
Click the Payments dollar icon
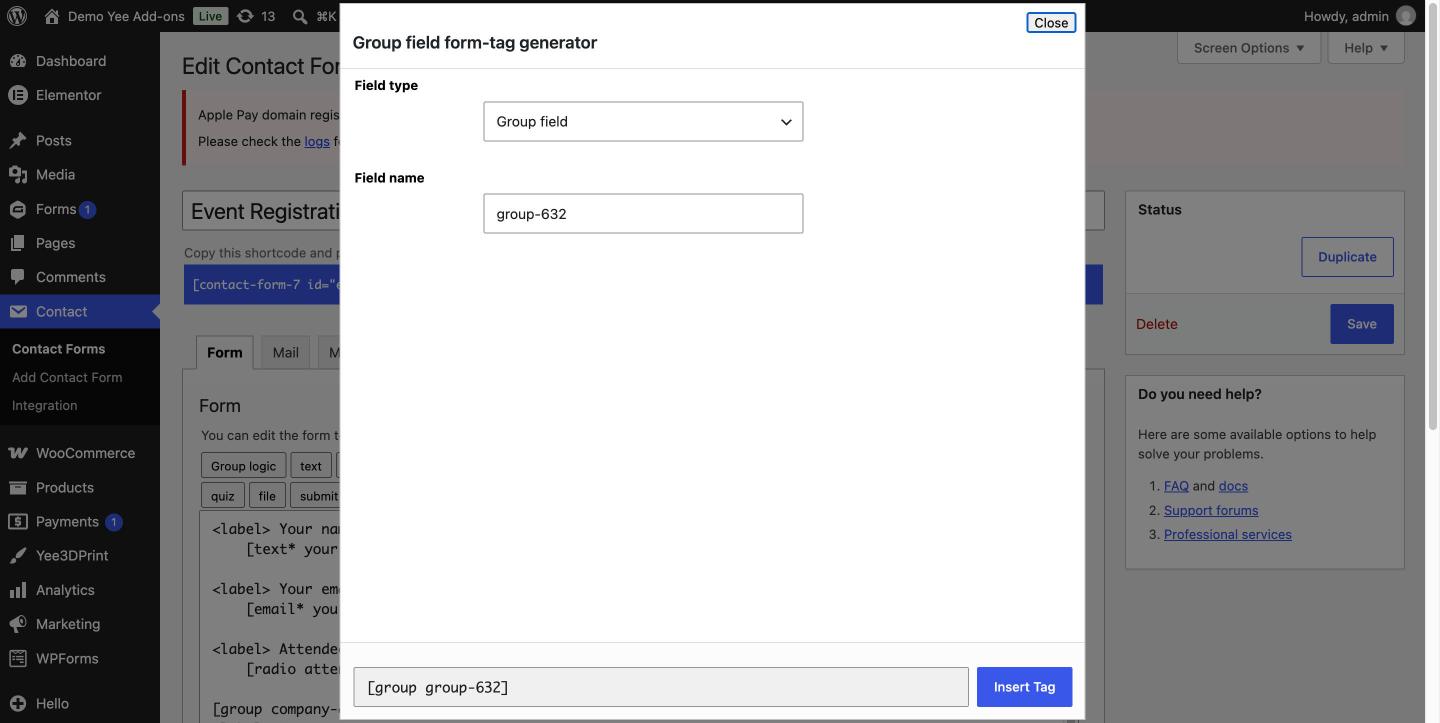click(x=17, y=521)
